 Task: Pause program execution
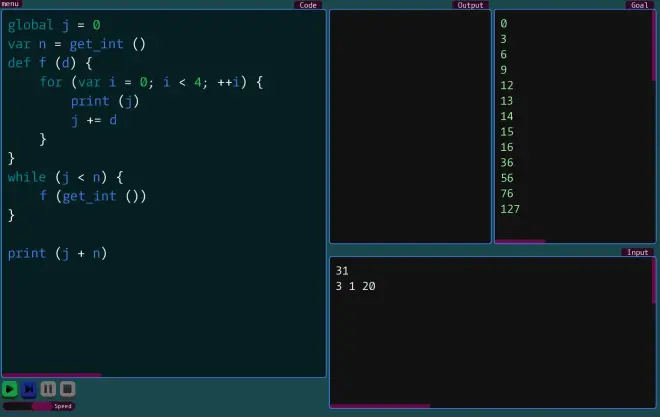(x=48, y=388)
